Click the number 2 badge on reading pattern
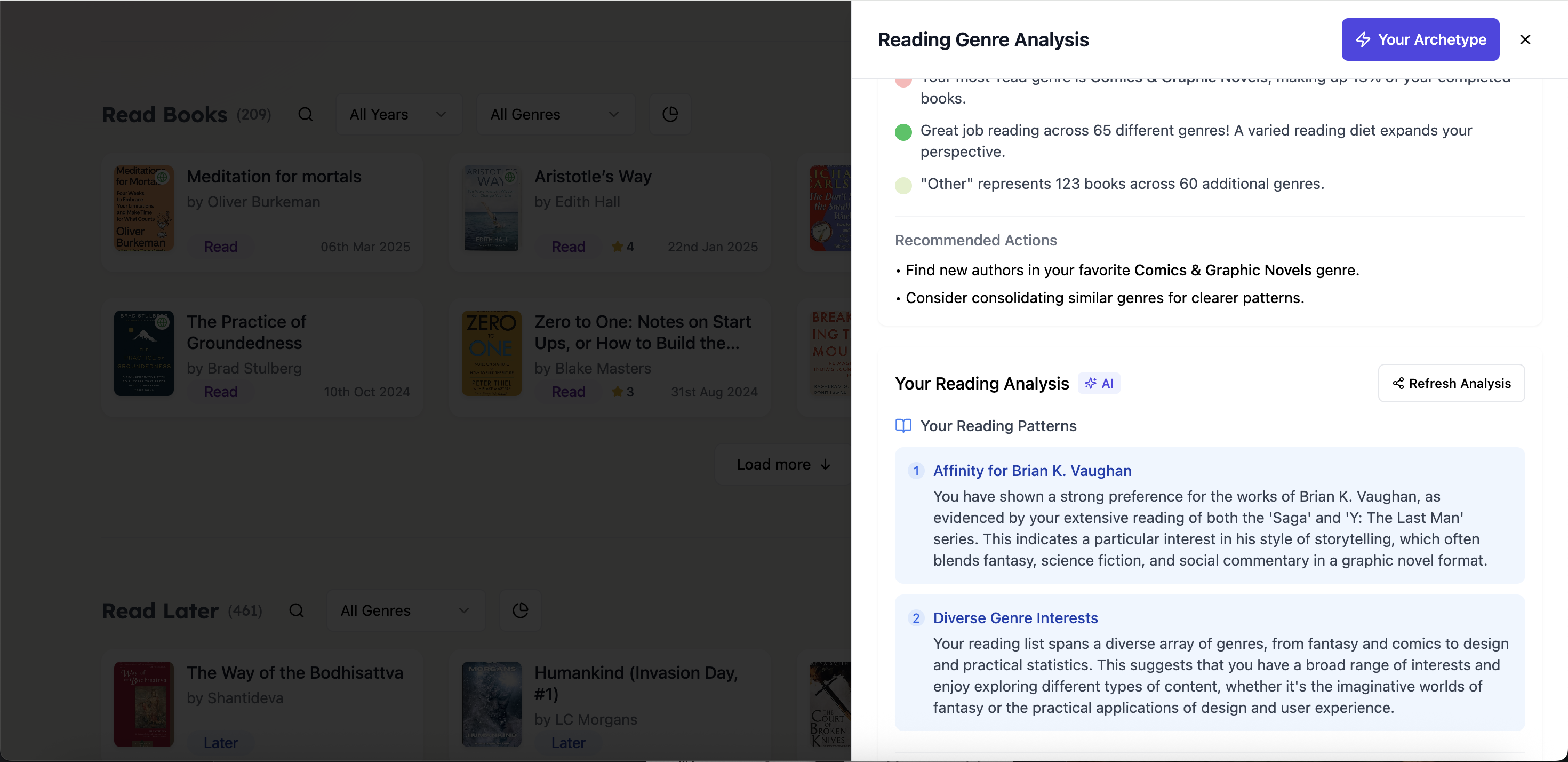 (916, 618)
